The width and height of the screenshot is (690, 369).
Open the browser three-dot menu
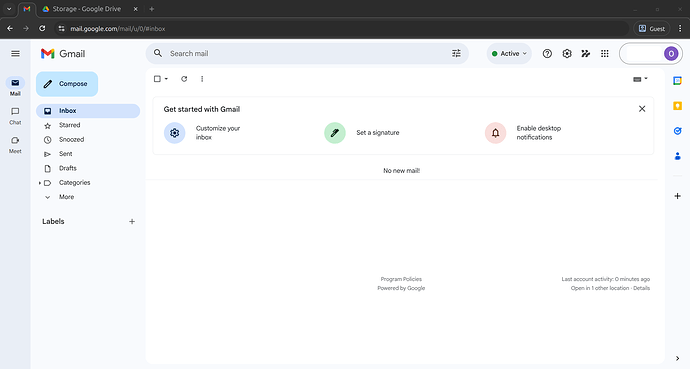coord(680,29)
